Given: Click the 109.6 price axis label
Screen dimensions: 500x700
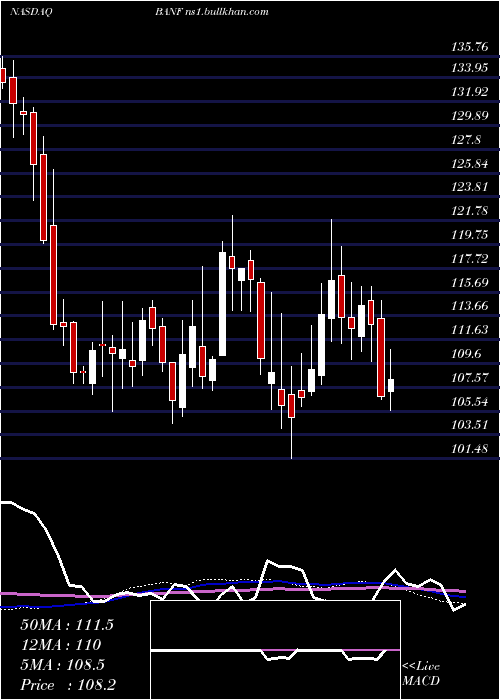Looking at the screenshot, I should pos(466,354).
